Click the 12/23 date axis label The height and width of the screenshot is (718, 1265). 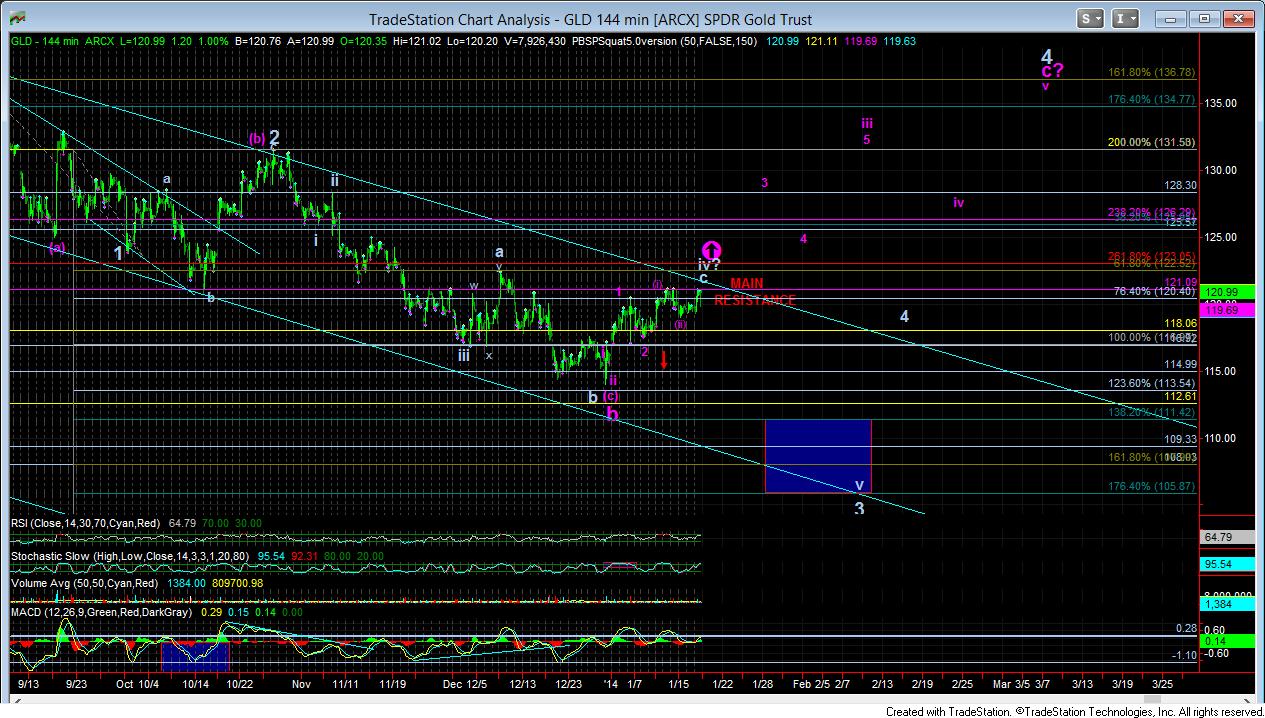coord(569,684)
